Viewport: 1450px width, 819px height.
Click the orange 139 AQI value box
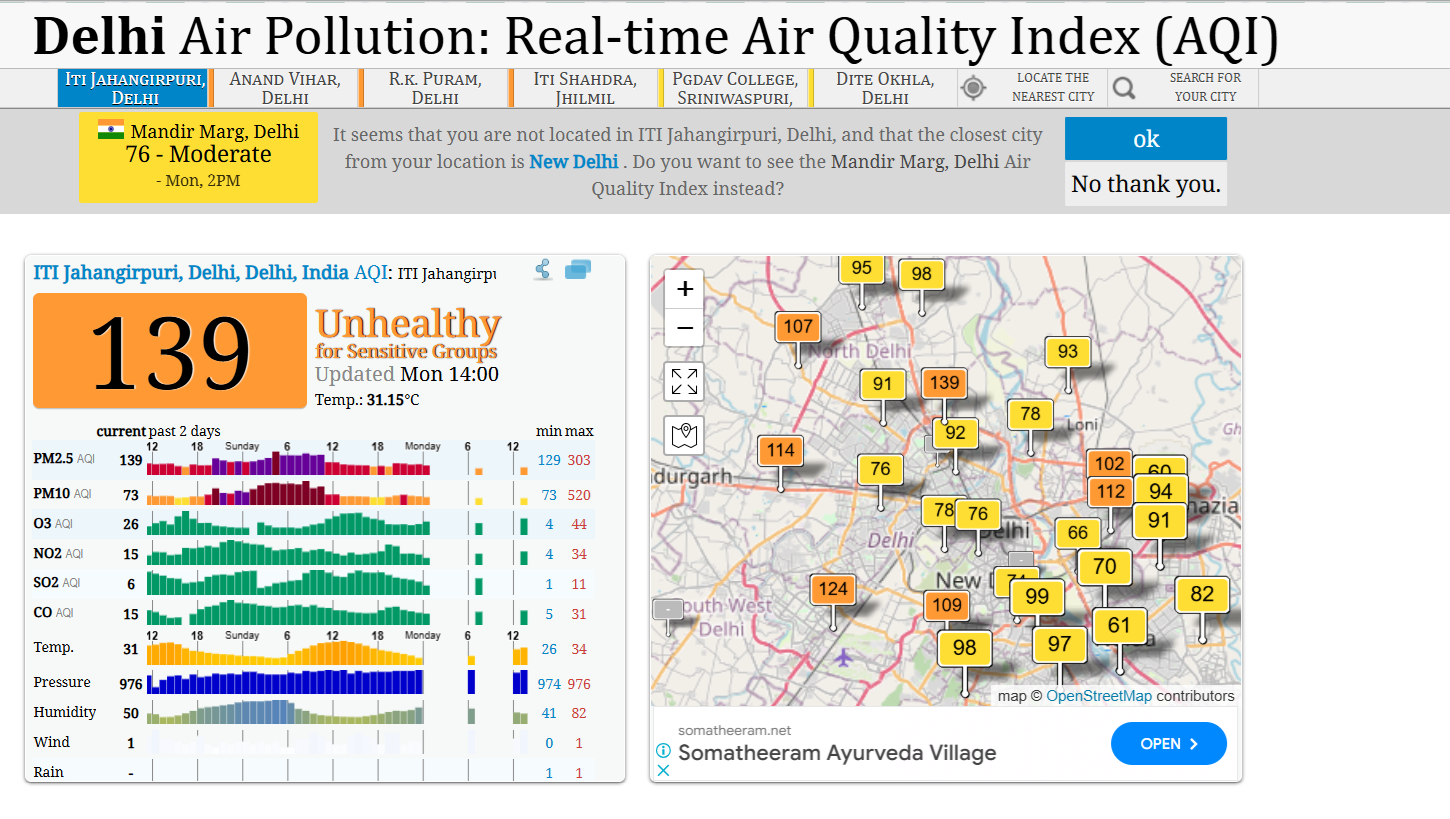tap(170, 351)
